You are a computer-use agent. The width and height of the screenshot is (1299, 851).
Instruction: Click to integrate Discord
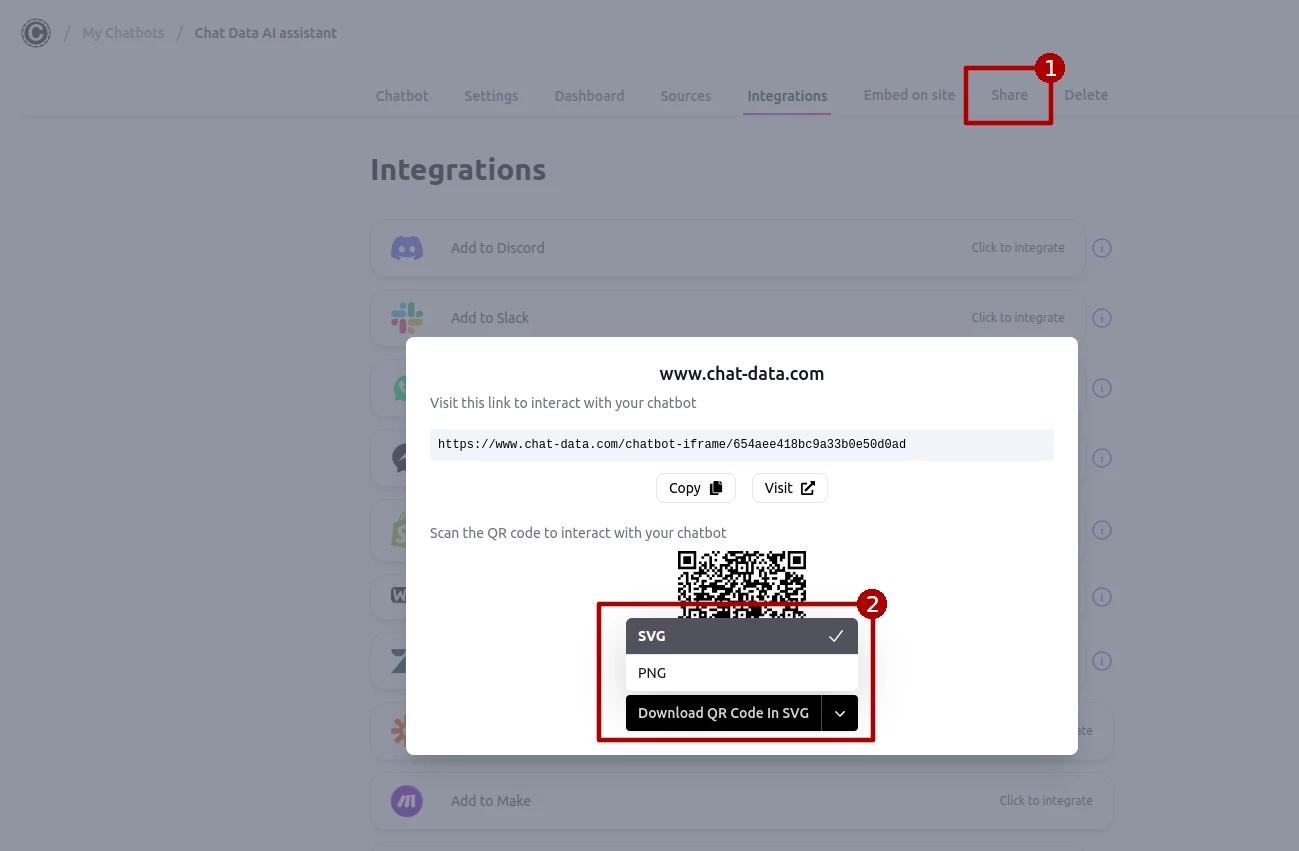[x=1018, y=248]
